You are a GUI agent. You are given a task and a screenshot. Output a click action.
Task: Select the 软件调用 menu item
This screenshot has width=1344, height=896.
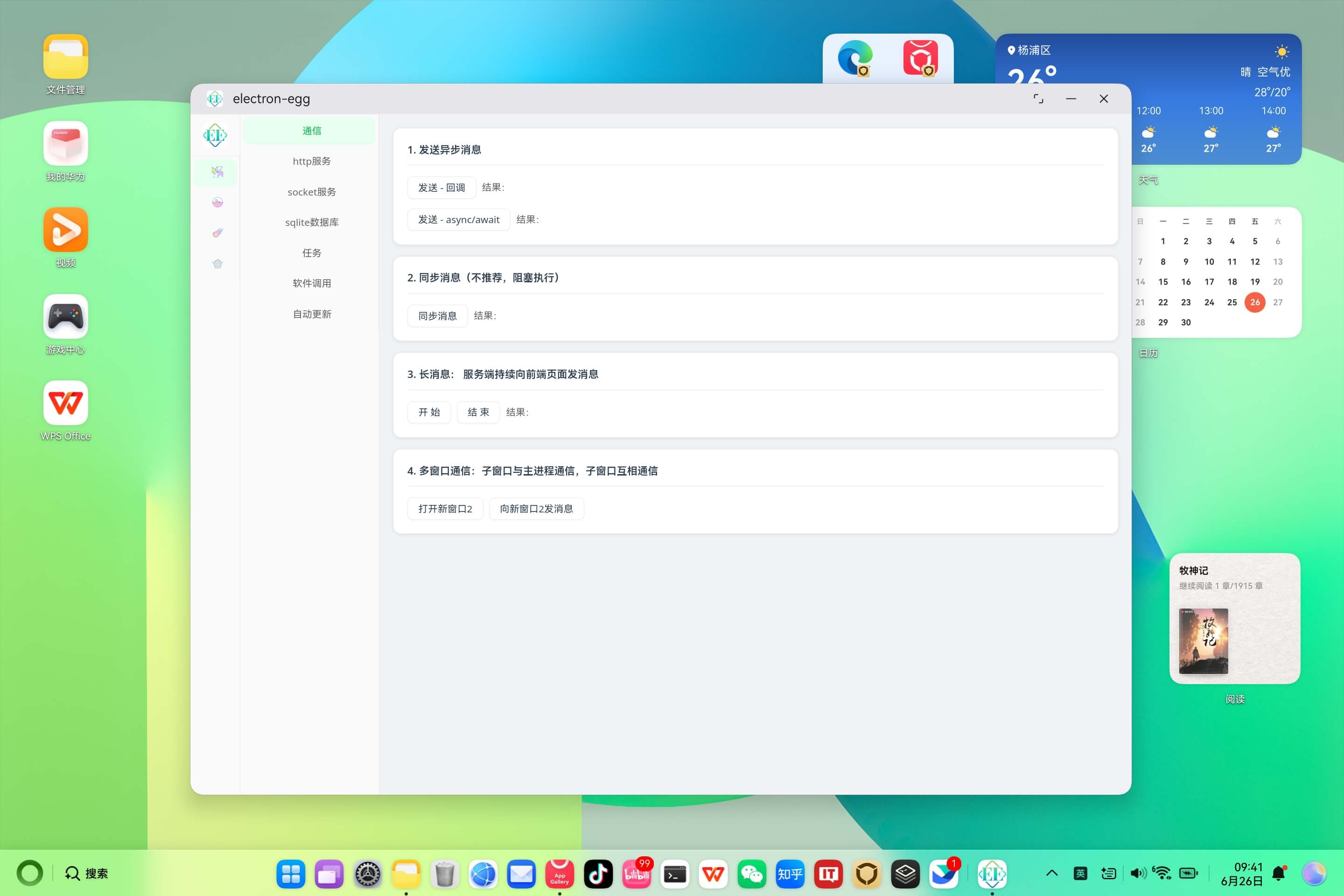(x=312, y=283)
